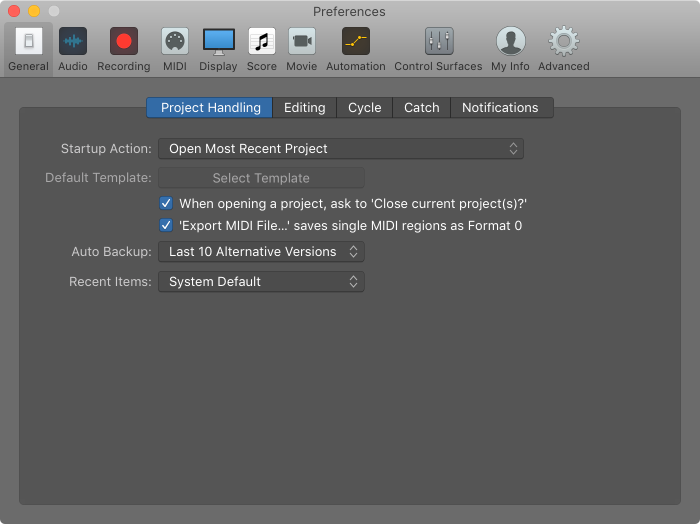
Task: Open the Audio preferences pane
Action: (x=73, y=49)
